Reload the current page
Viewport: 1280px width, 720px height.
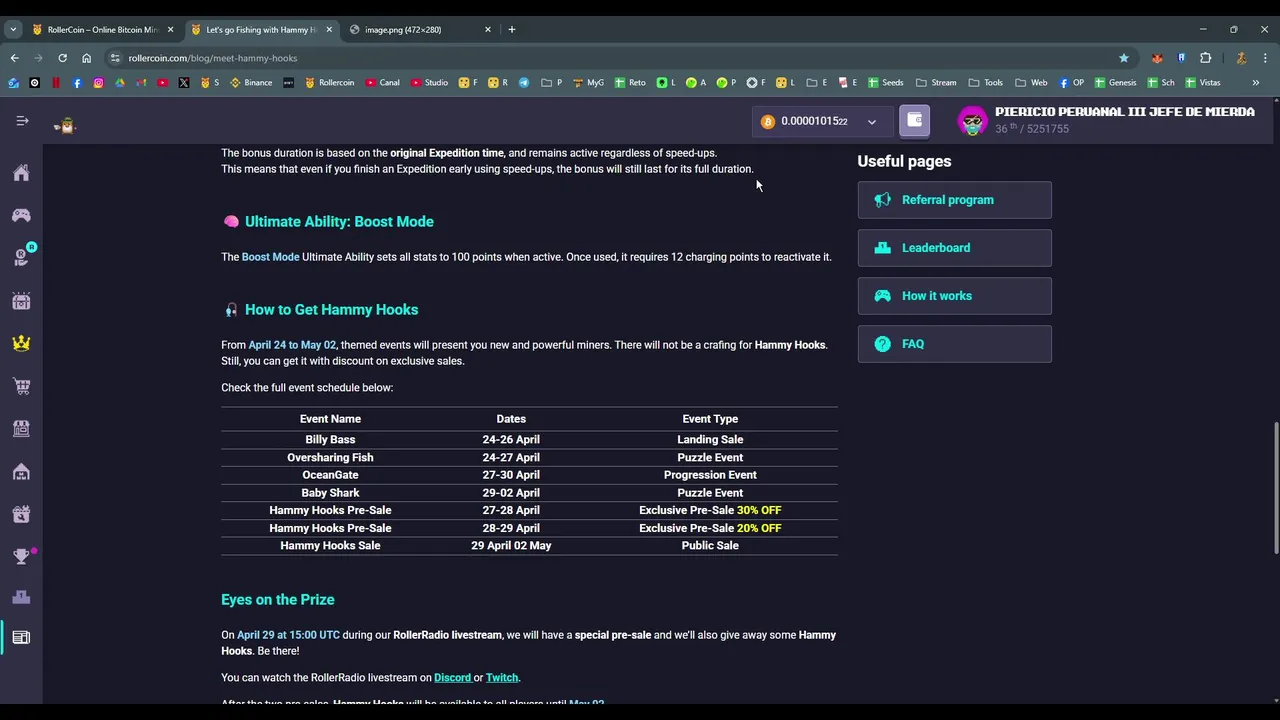(62, 58)
